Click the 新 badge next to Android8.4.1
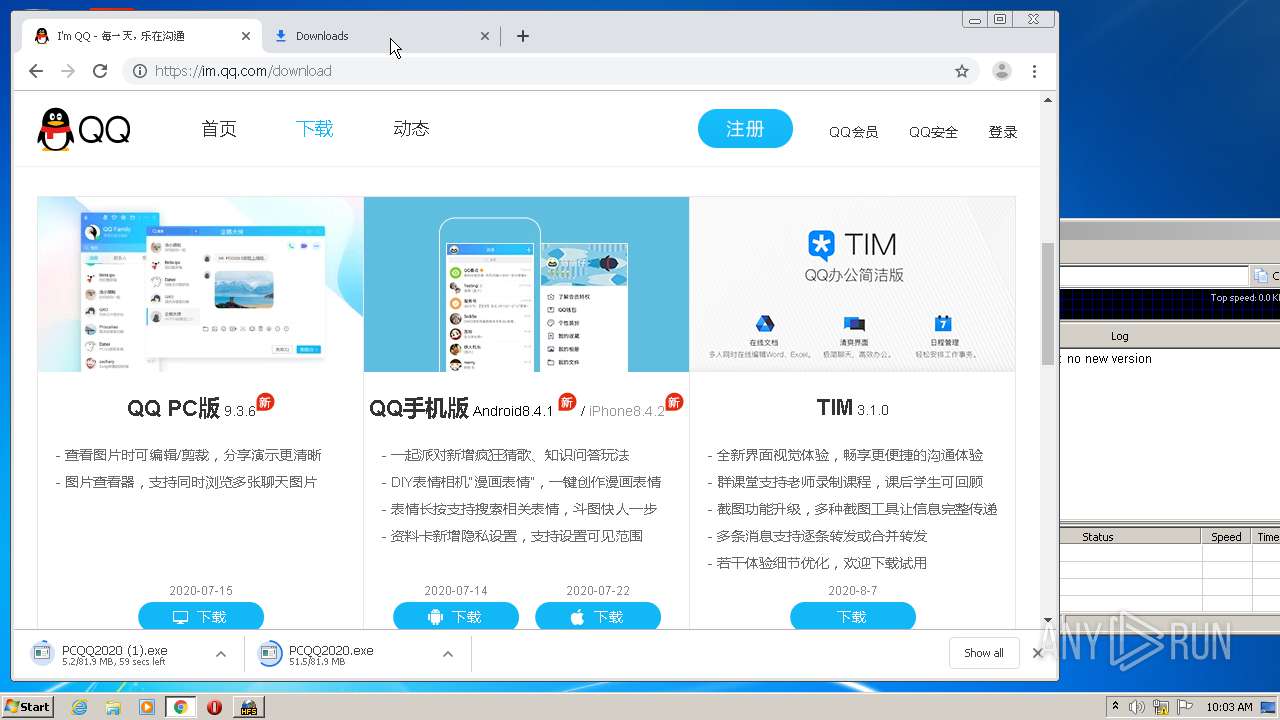1280x720 pixels. (567, 402)
